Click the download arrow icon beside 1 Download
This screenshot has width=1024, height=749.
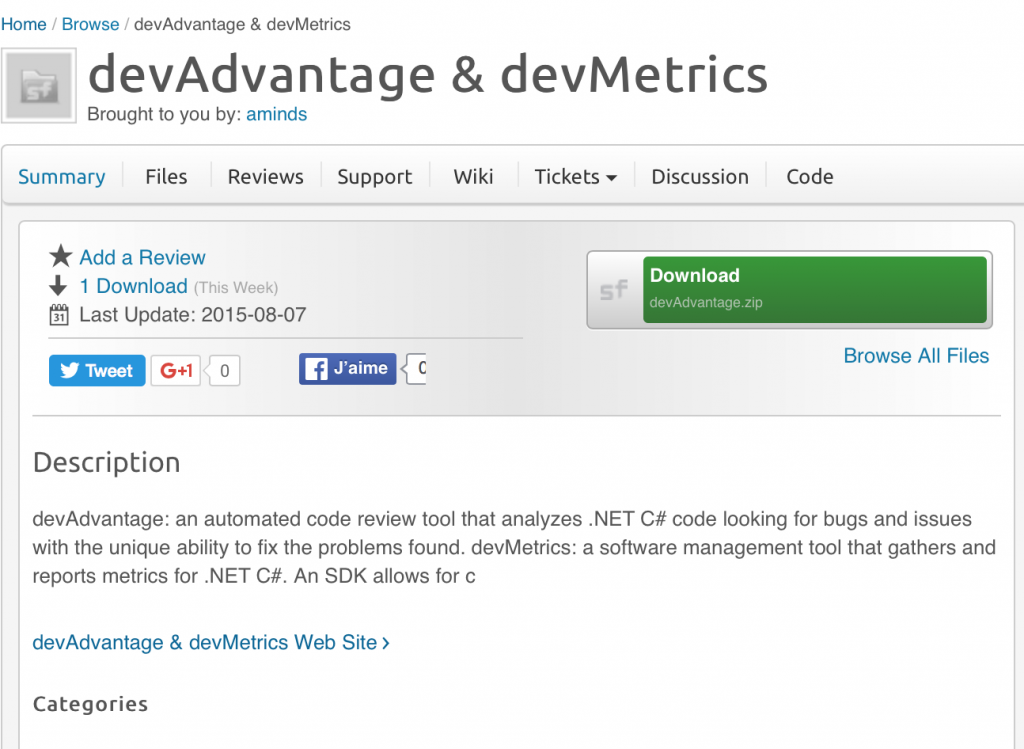[58, 285]
